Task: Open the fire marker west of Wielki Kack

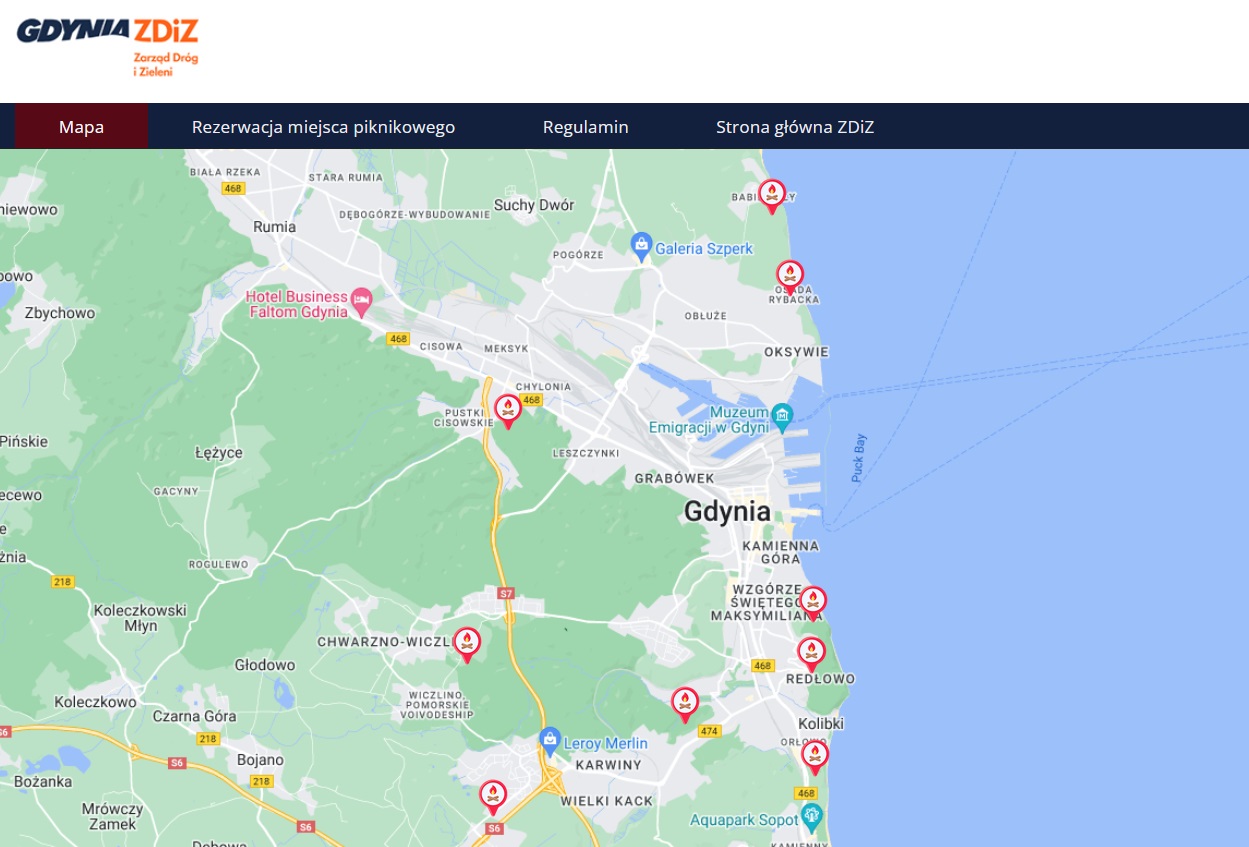Action: [493, 796]
